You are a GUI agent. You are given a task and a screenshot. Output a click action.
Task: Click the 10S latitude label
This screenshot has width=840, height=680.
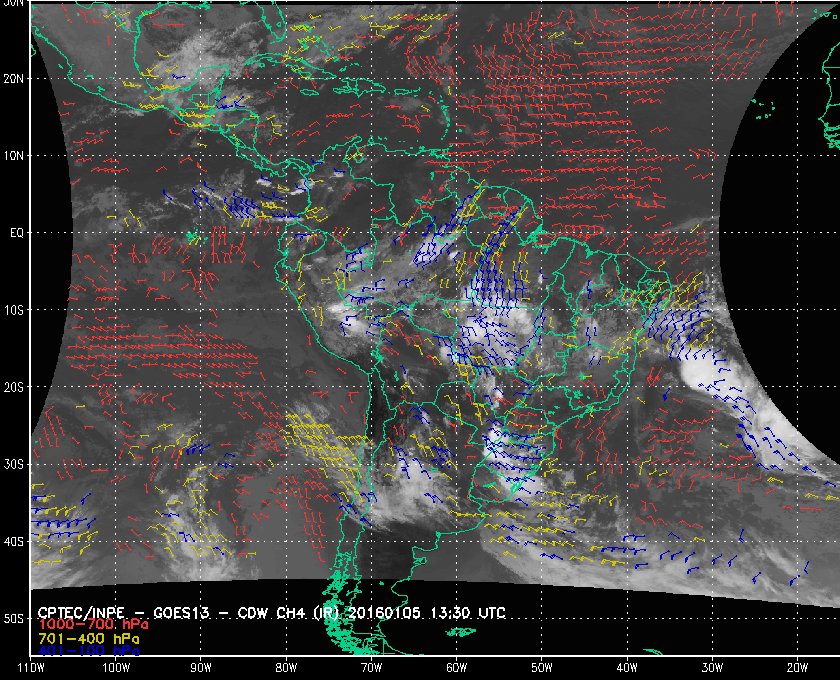coord(13,310)
